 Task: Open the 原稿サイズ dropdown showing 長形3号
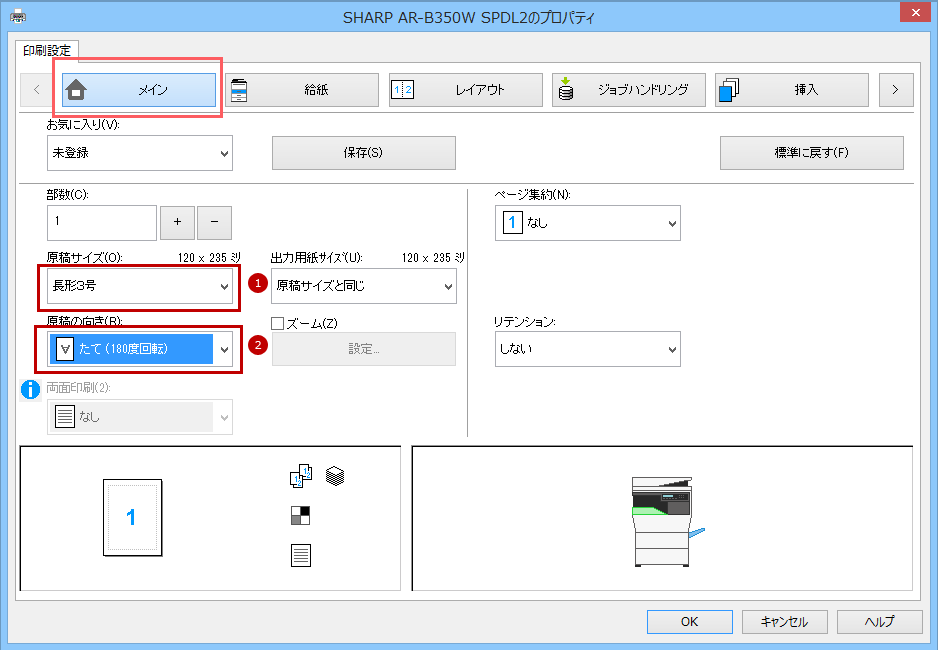[x=140, y=286]
